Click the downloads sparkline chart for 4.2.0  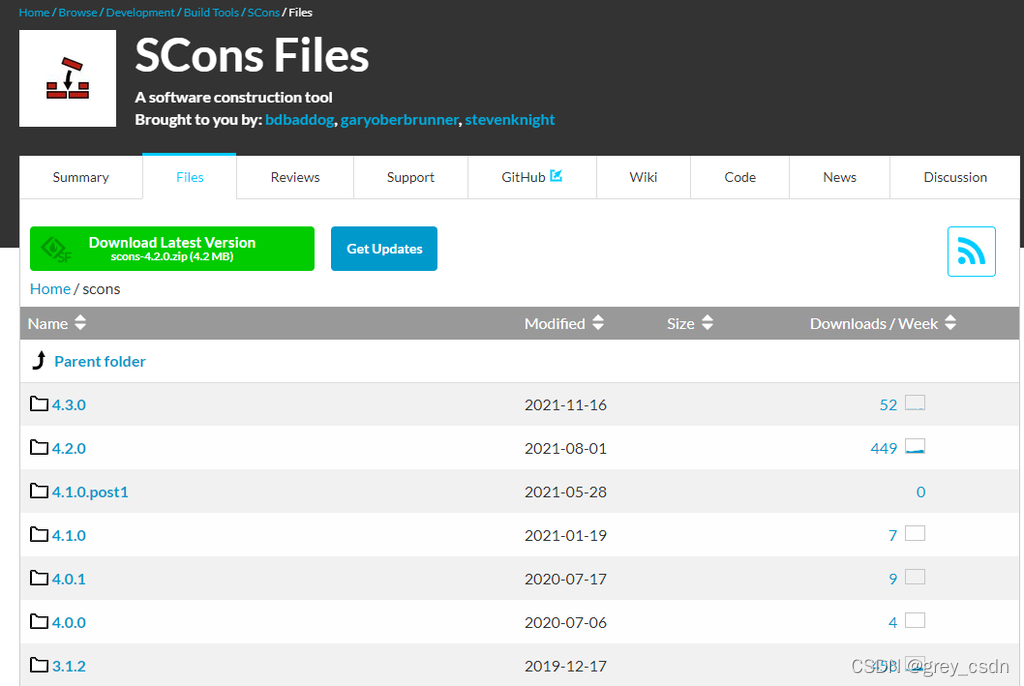click(916, 445)
